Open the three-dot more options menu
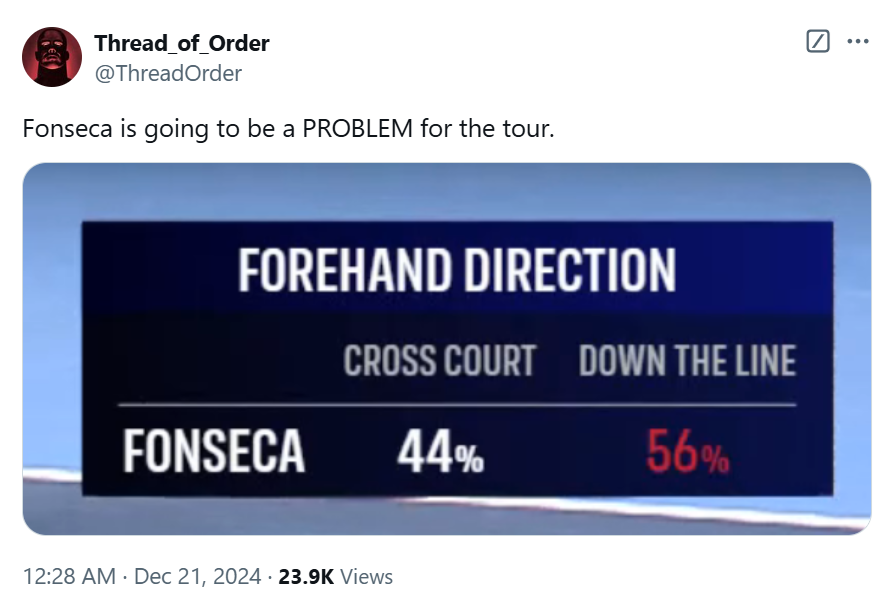Screen dimensions: 894x610 [x=858, y=42]
